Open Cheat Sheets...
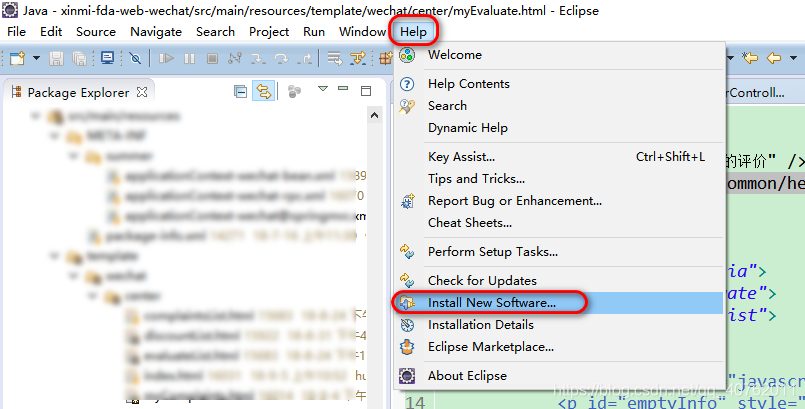The height and width of the screenshot is (409, 805). pyautogui.click(x=559, y=223)
